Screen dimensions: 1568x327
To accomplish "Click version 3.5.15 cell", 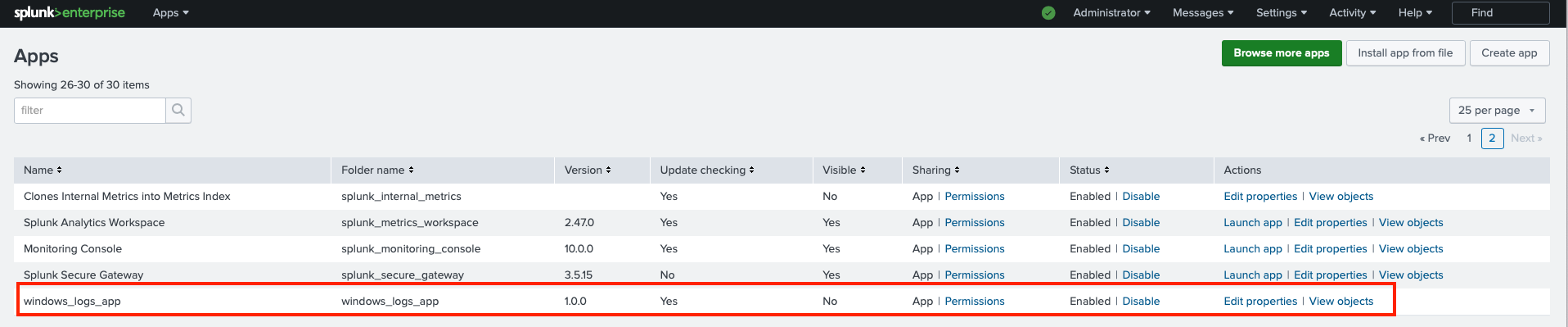I will click(x=579, y=275).
